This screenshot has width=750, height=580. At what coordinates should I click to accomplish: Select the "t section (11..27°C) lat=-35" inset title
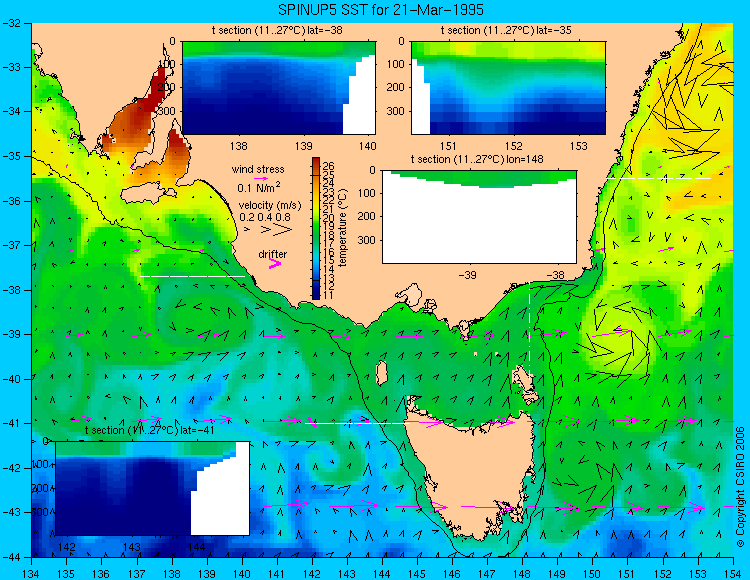point(506,30)
